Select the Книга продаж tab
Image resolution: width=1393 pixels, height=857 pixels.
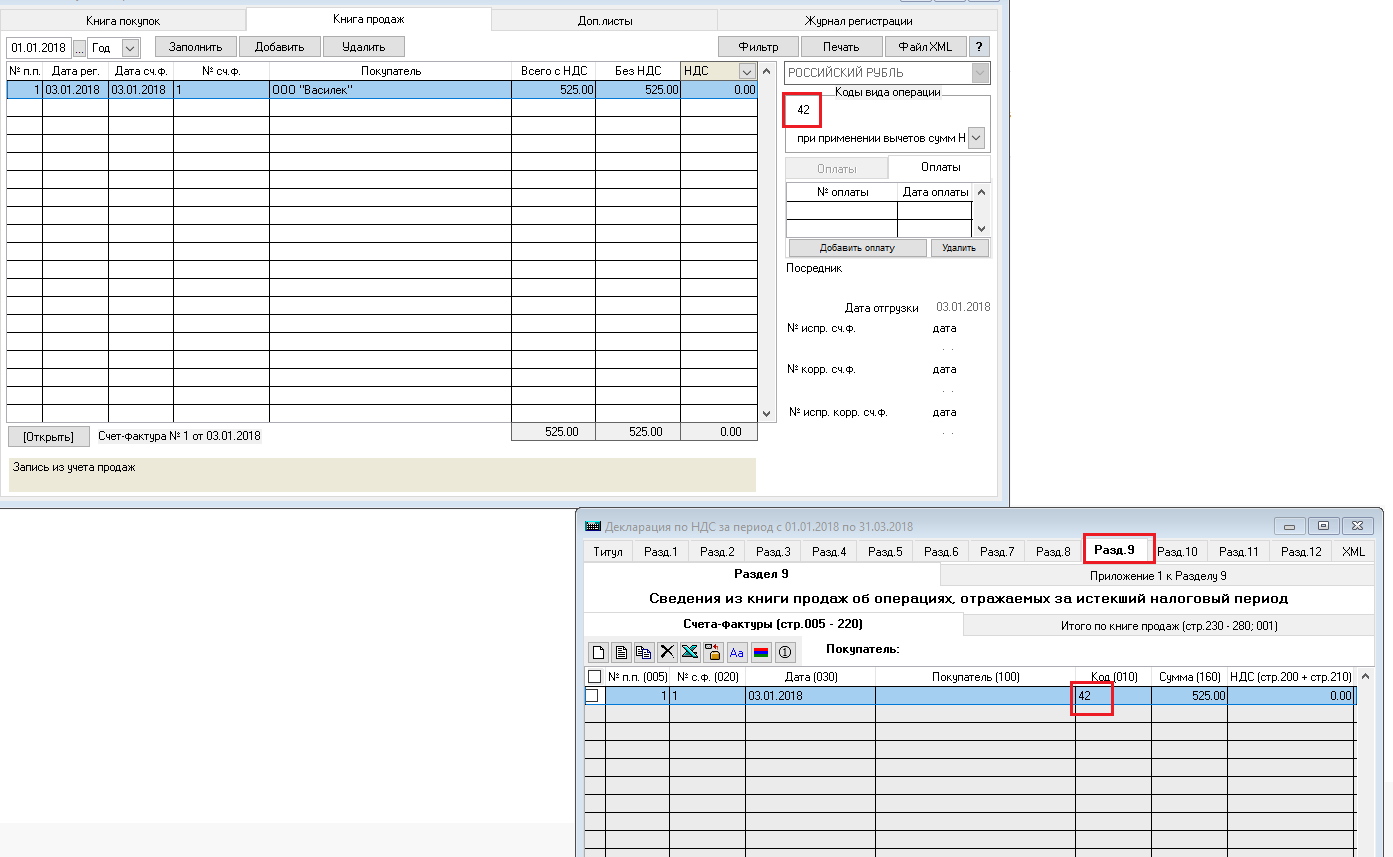(369, 19)
